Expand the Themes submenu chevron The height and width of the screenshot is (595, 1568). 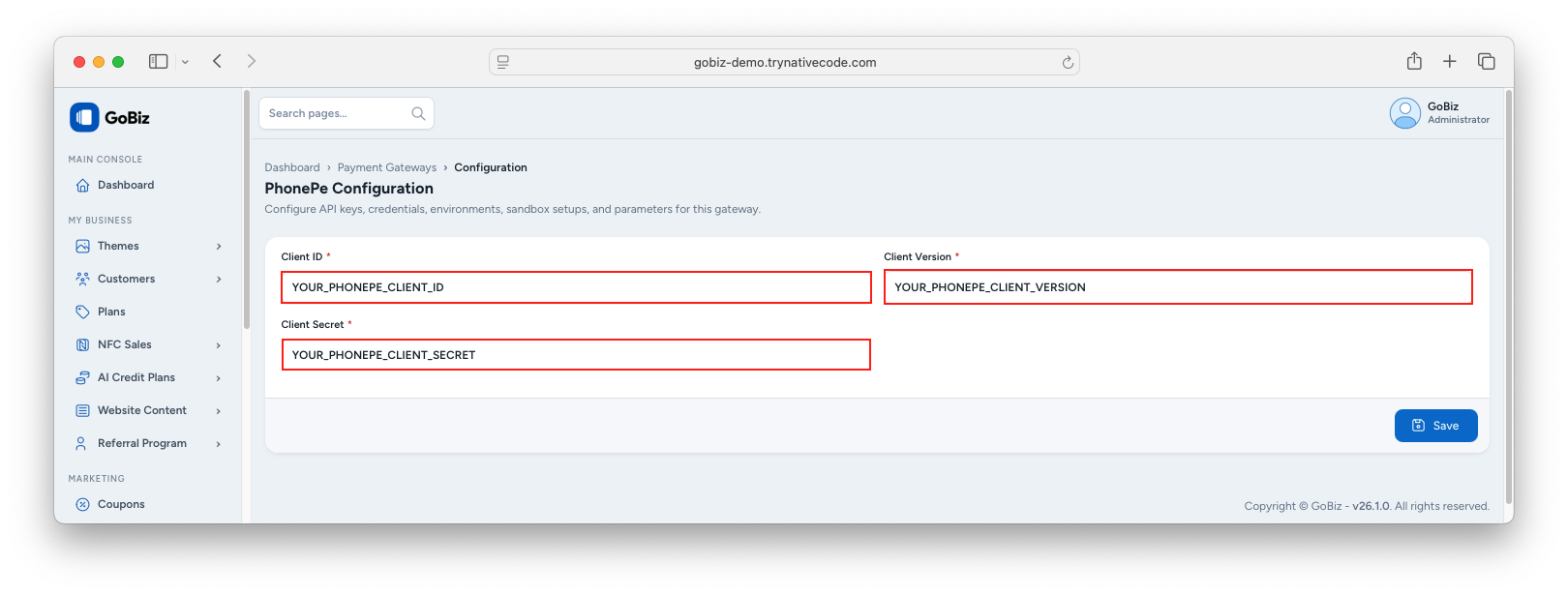(x=219, y=247)
